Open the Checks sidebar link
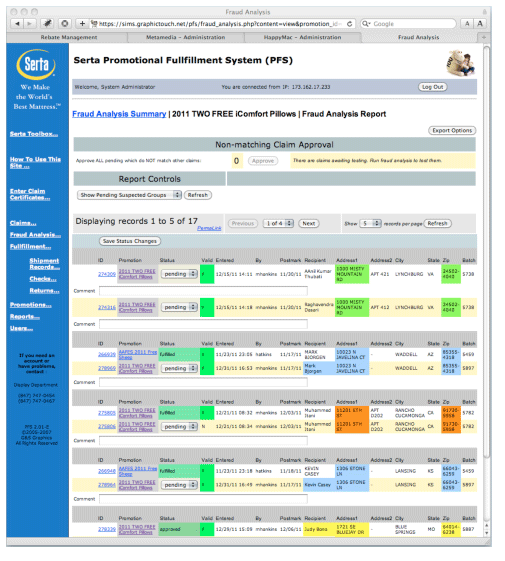This screenshot has width=505, height=561. pyautogui.click(x=43, y=279)
